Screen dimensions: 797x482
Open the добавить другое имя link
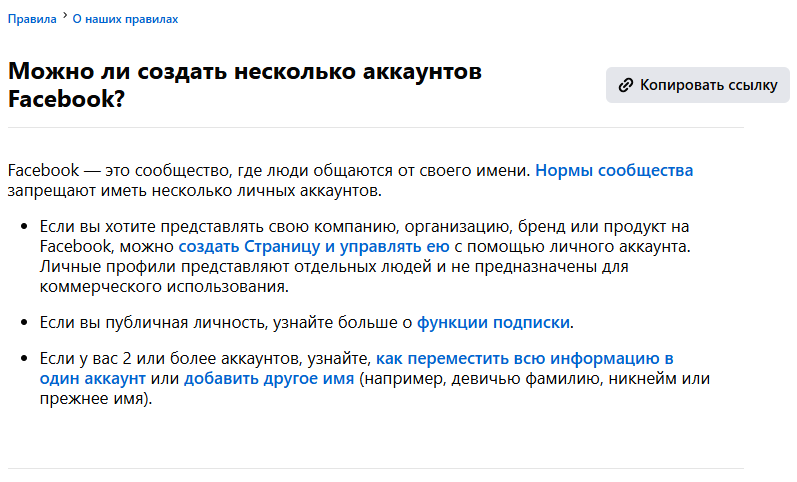[x=269, y=379]
